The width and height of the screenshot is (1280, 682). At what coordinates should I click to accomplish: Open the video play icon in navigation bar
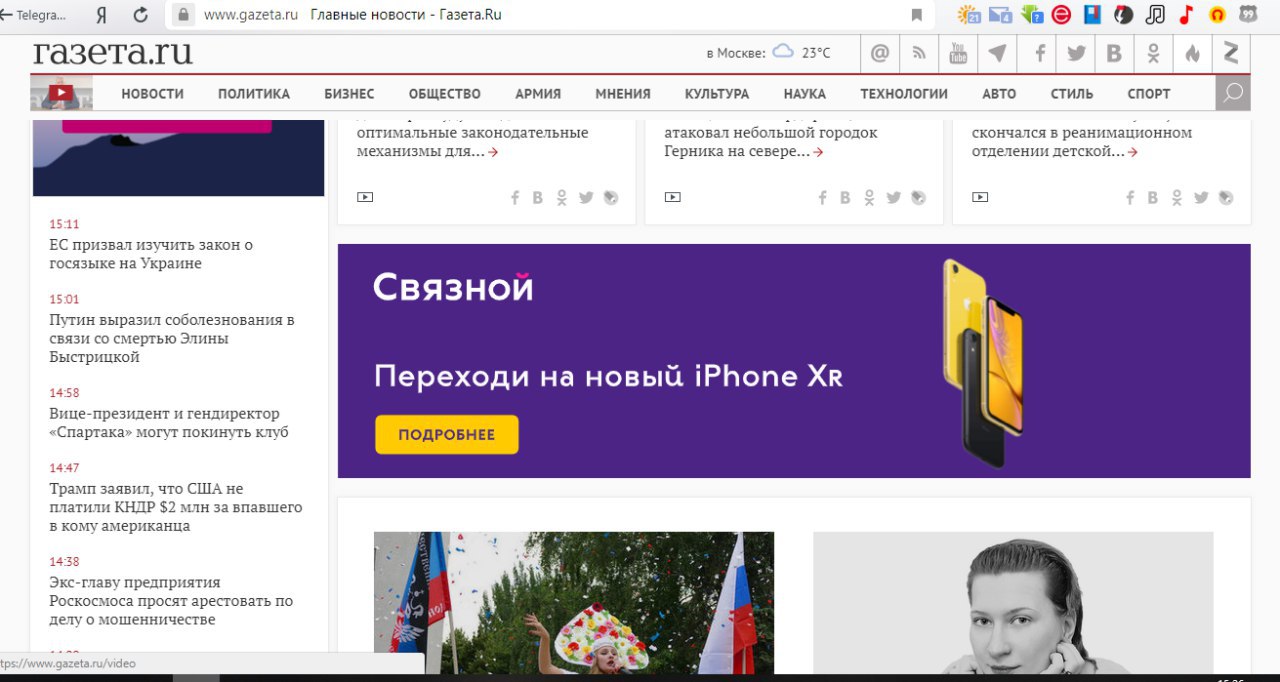tap(61, 93)
